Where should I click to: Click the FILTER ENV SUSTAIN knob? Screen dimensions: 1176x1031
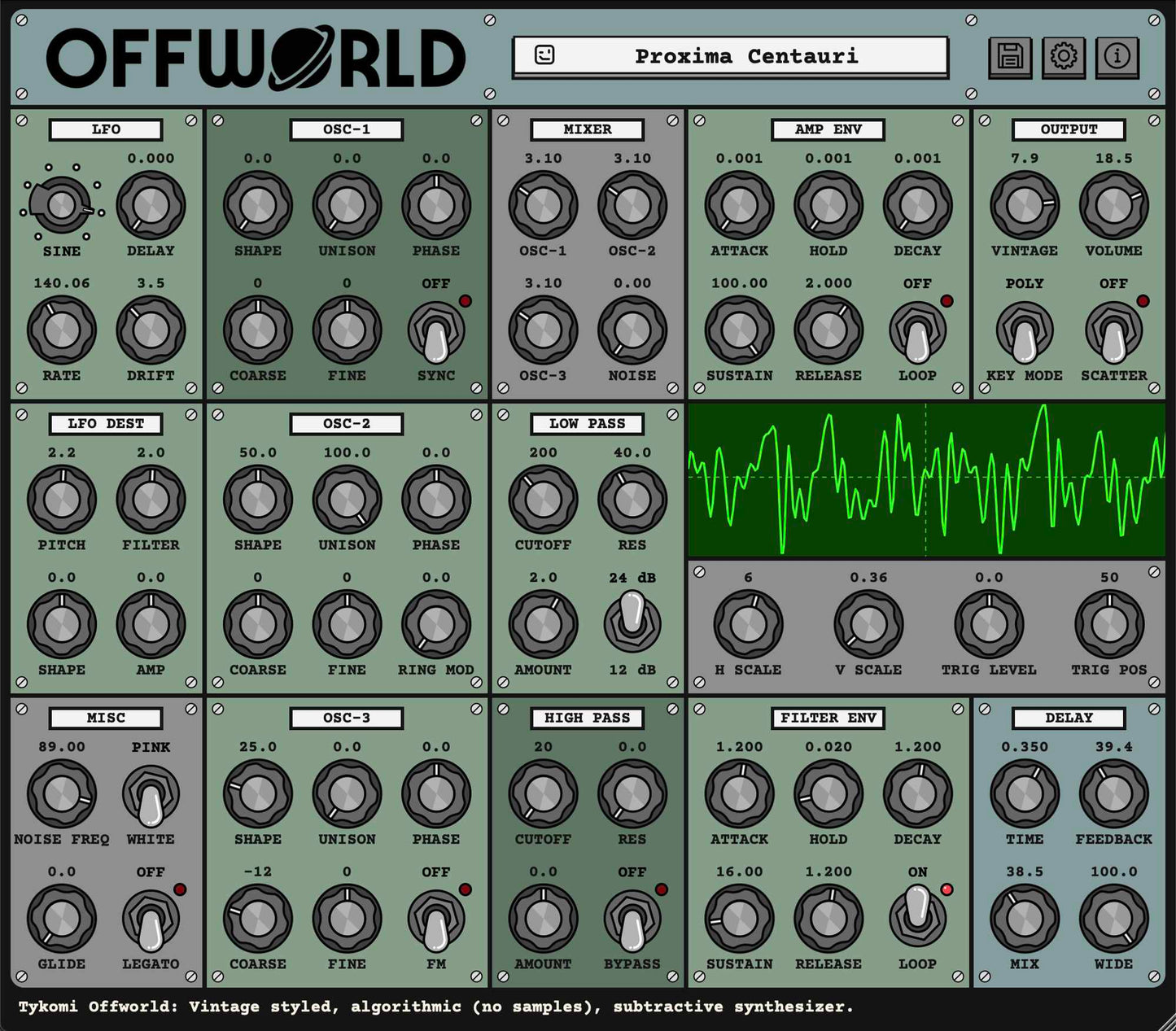(739, 919)
